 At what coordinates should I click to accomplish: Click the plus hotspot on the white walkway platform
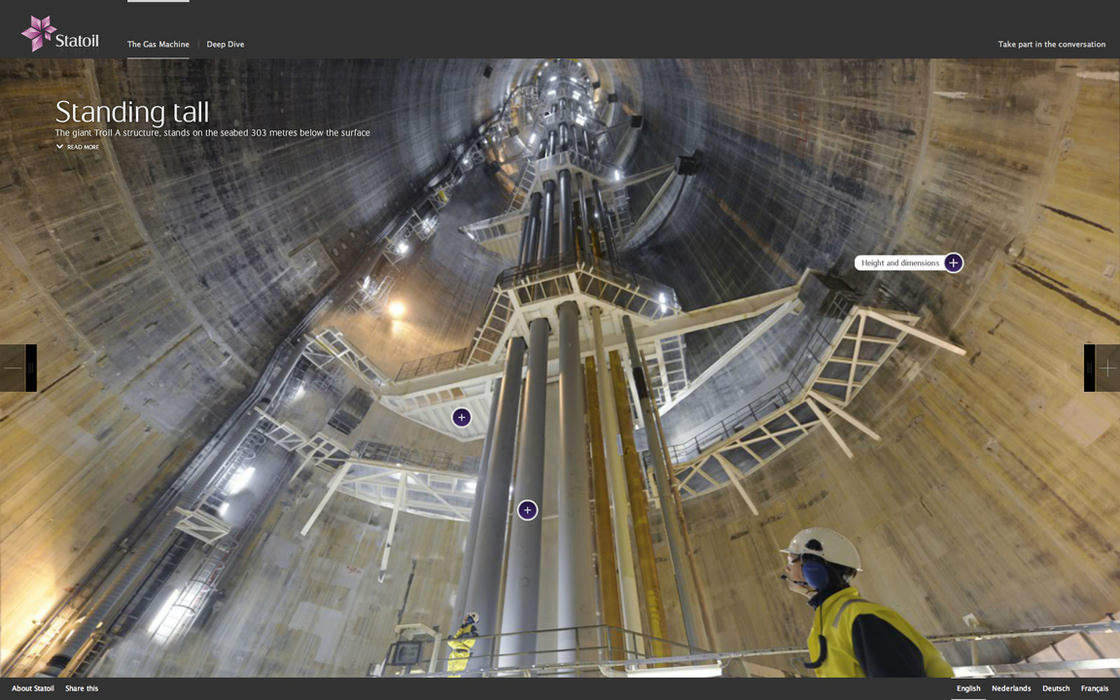(461, 417)
